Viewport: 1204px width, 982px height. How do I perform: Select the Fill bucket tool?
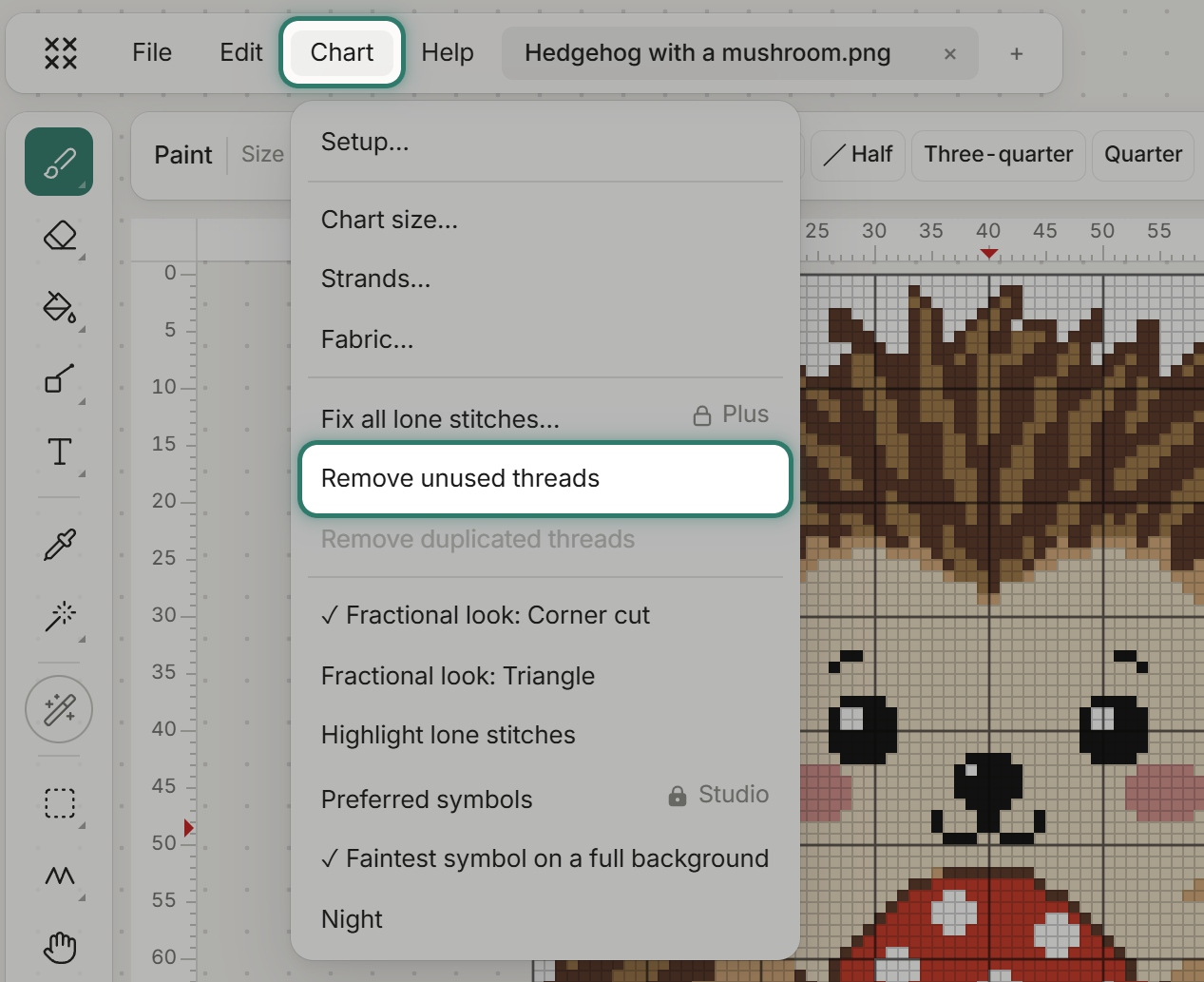[59, 307]
